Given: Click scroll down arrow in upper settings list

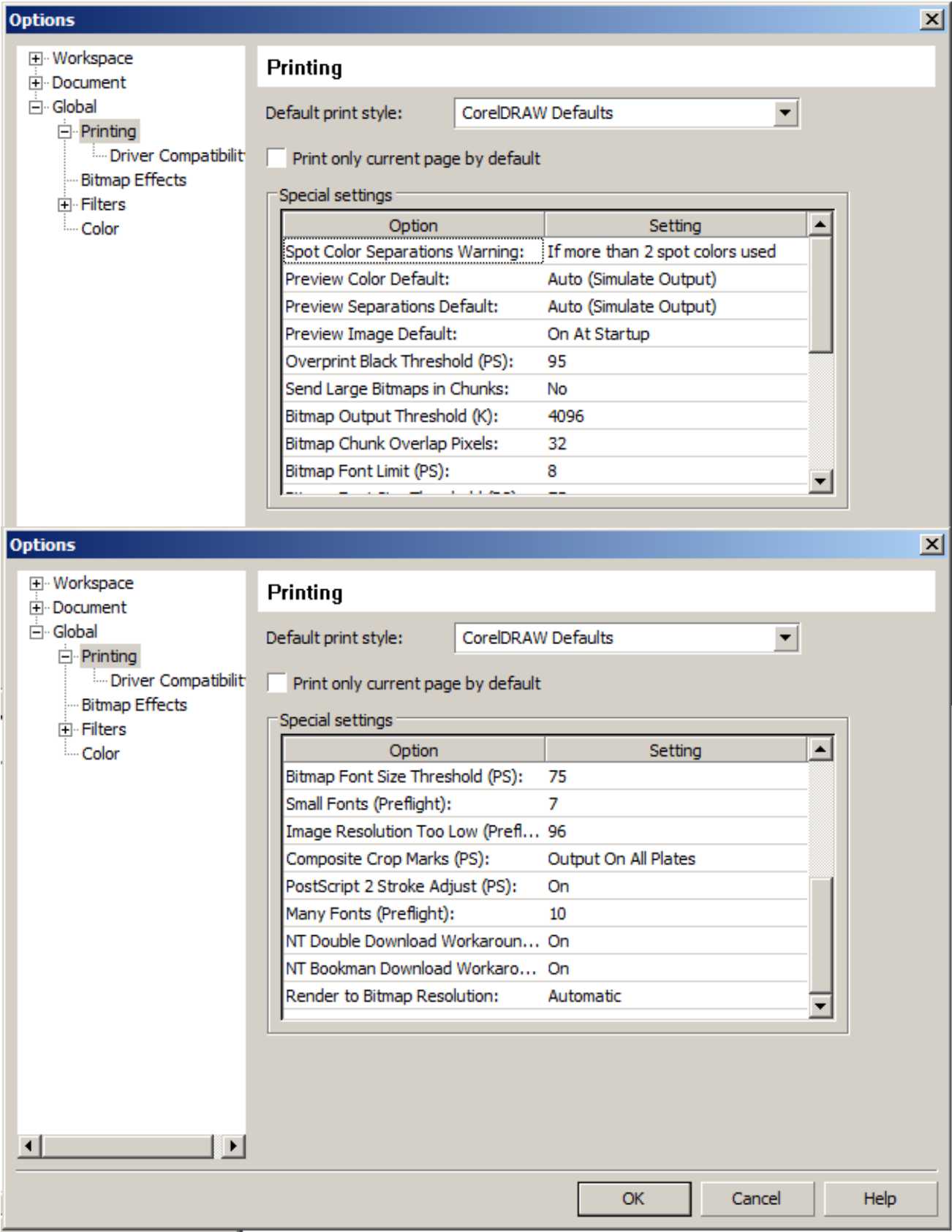Looking at the screenshot, I should click(x=820, y=481).
